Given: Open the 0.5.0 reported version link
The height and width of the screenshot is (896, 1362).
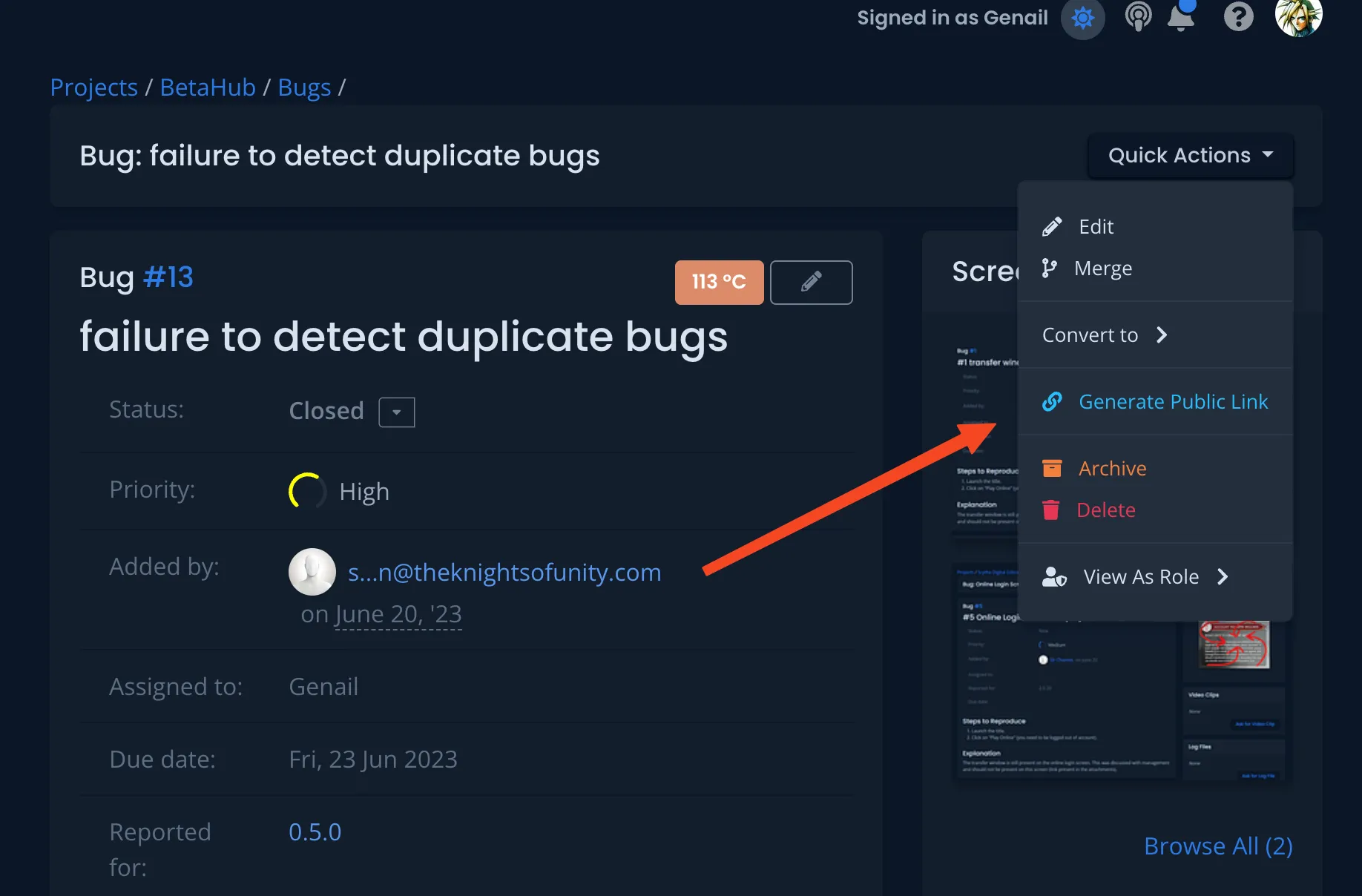Looking at the screenshot, I should tap(315, 832).
